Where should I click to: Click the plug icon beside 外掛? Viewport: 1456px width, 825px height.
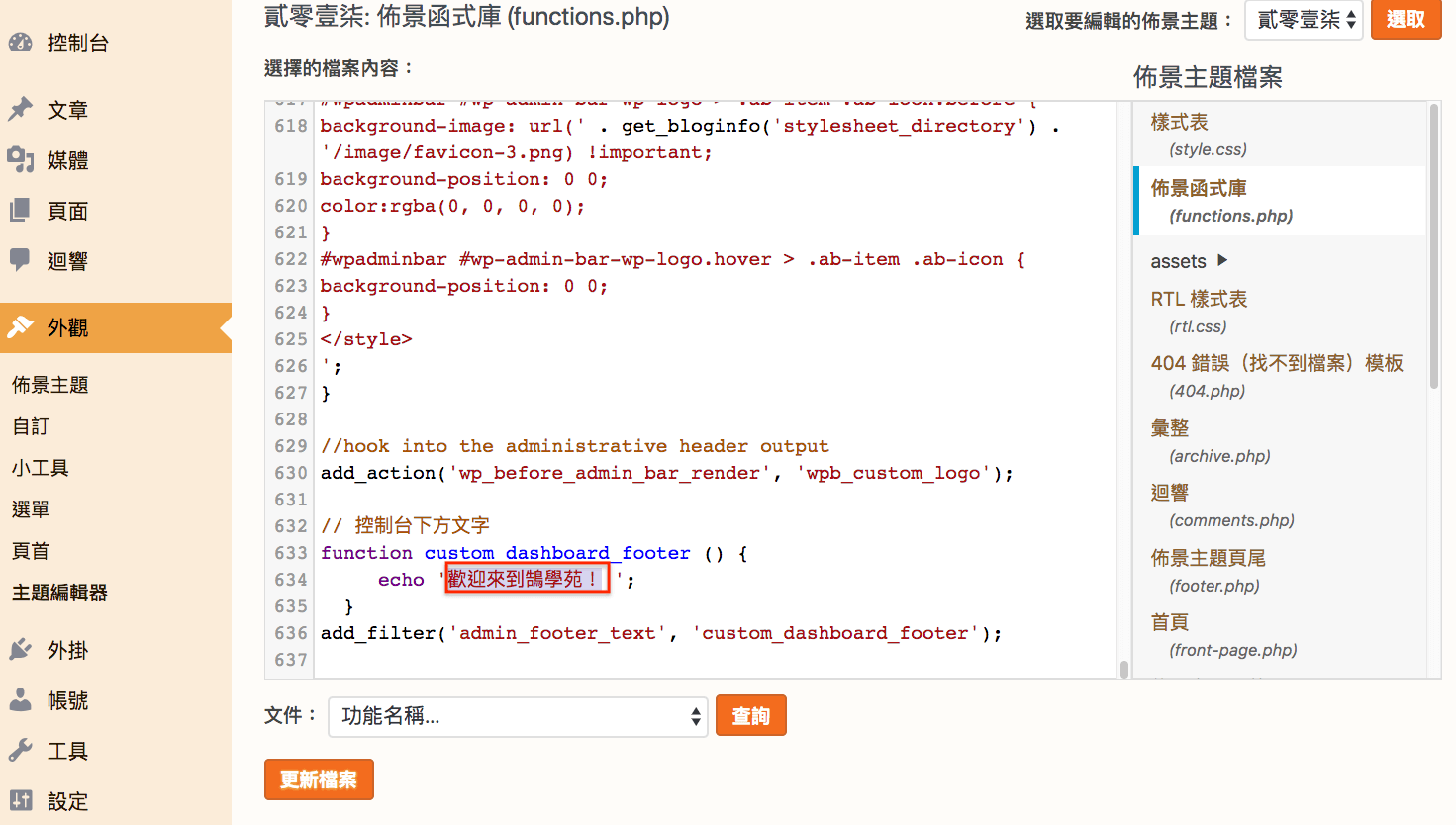coord(21,650)
